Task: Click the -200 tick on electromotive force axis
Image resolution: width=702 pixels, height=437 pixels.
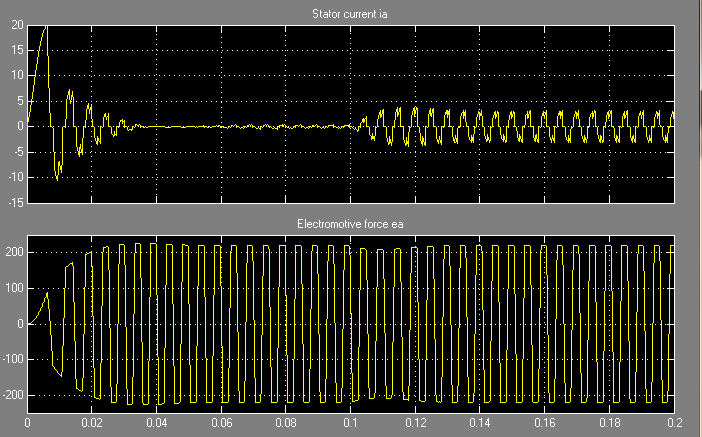Action: [x=13, y=395]
